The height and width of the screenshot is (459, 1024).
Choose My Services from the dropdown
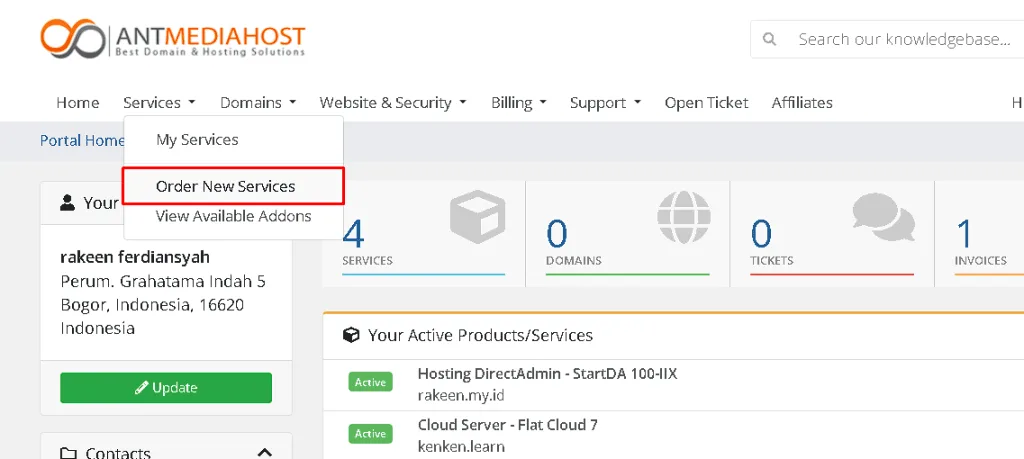pos(197,140)
